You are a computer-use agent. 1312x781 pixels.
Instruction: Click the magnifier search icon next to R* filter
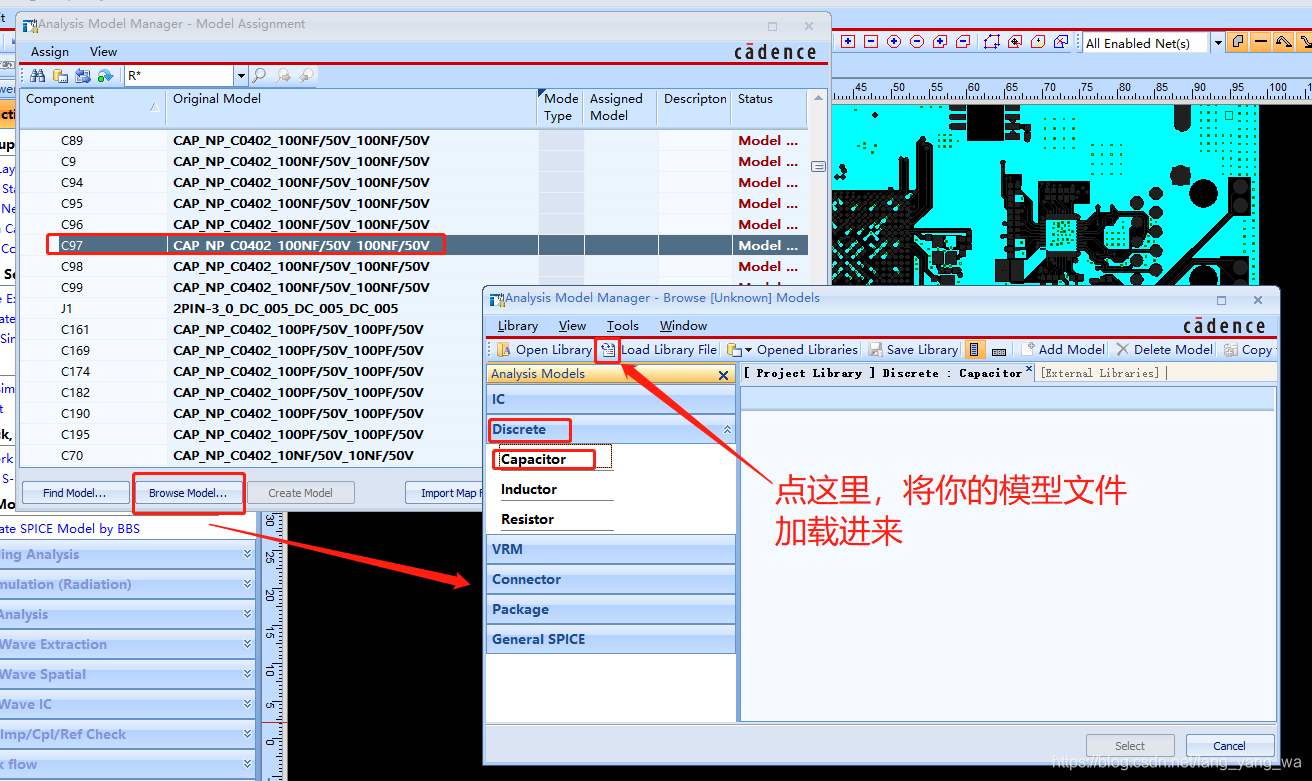[259, 76]
